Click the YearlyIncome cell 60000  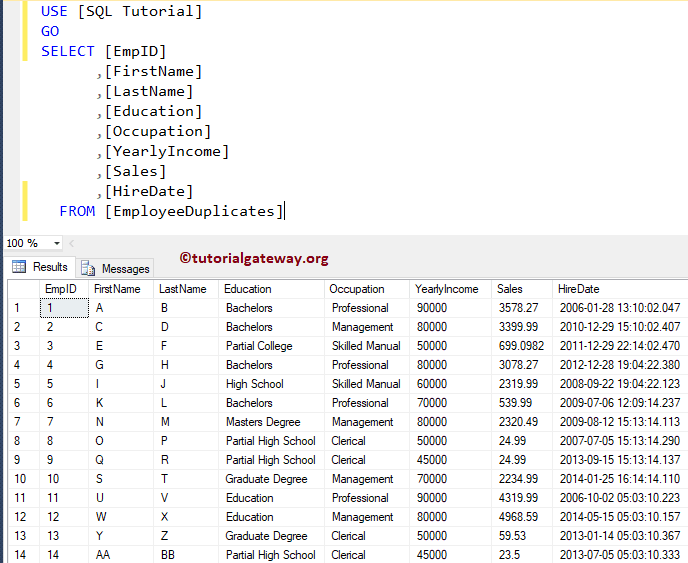[x=451, y=384]
